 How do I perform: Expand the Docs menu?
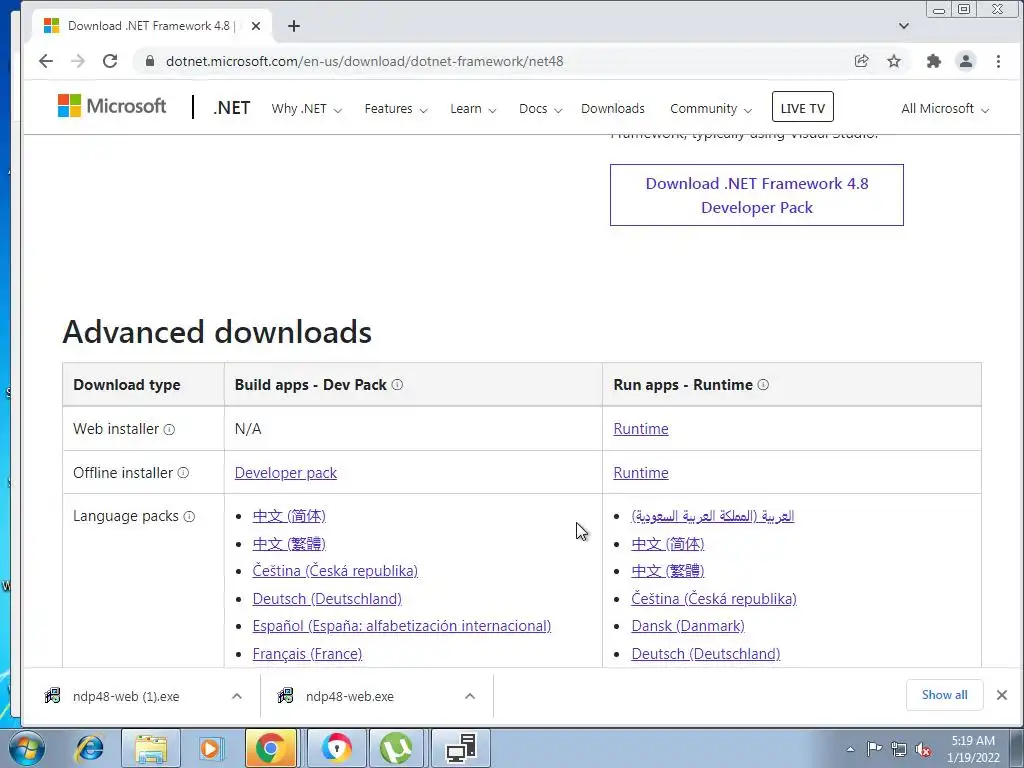tap(540, 109)
